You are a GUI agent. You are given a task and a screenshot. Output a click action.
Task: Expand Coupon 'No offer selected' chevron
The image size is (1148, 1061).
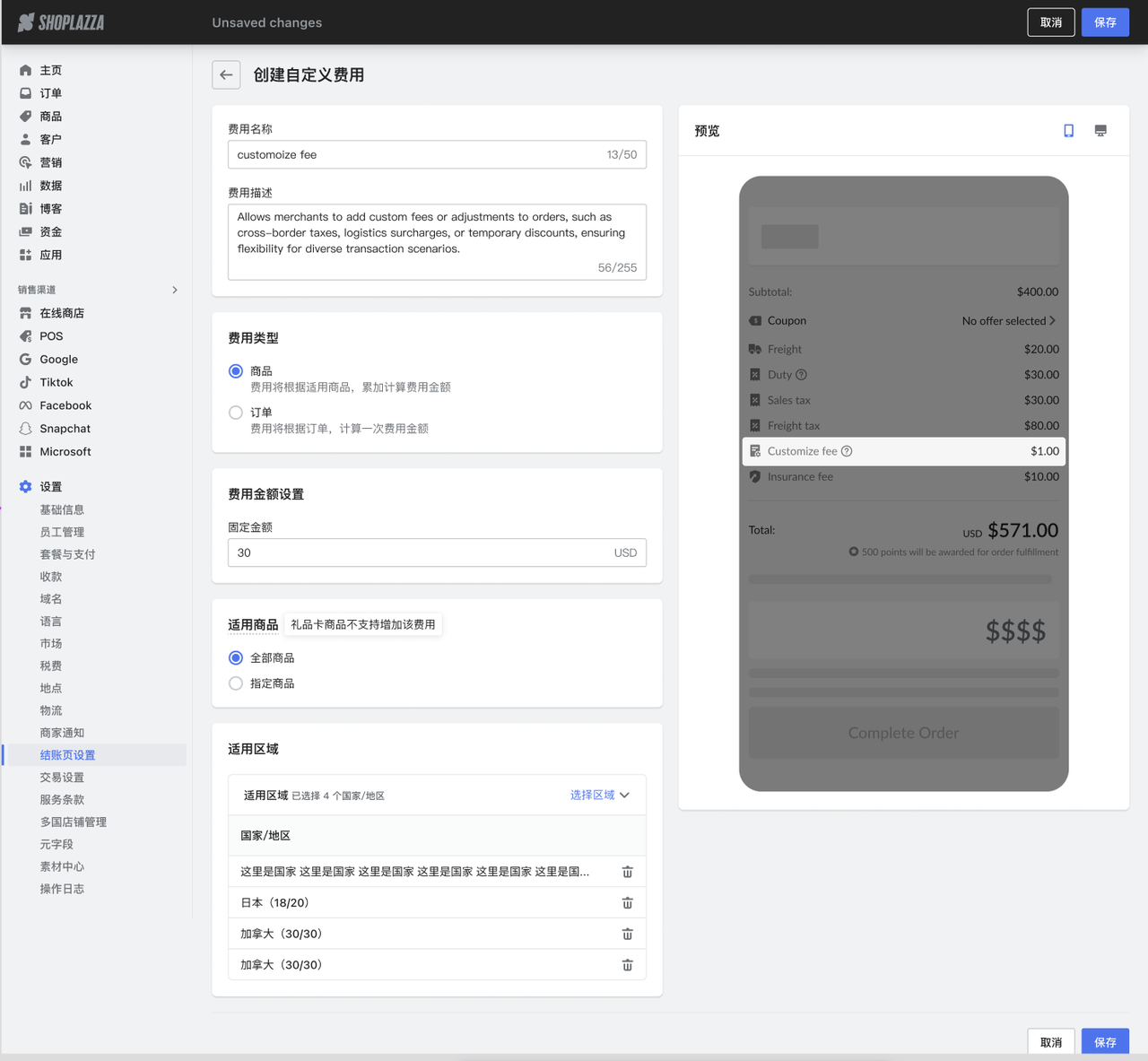pyautogui.click(x=1052, y=321)
